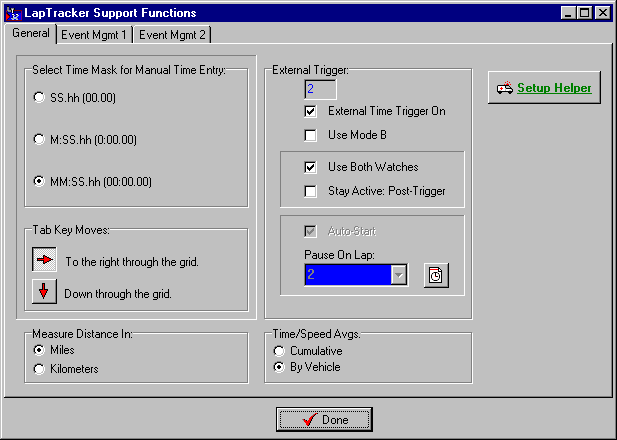Click the LapTracker title bar app icon

13,13
